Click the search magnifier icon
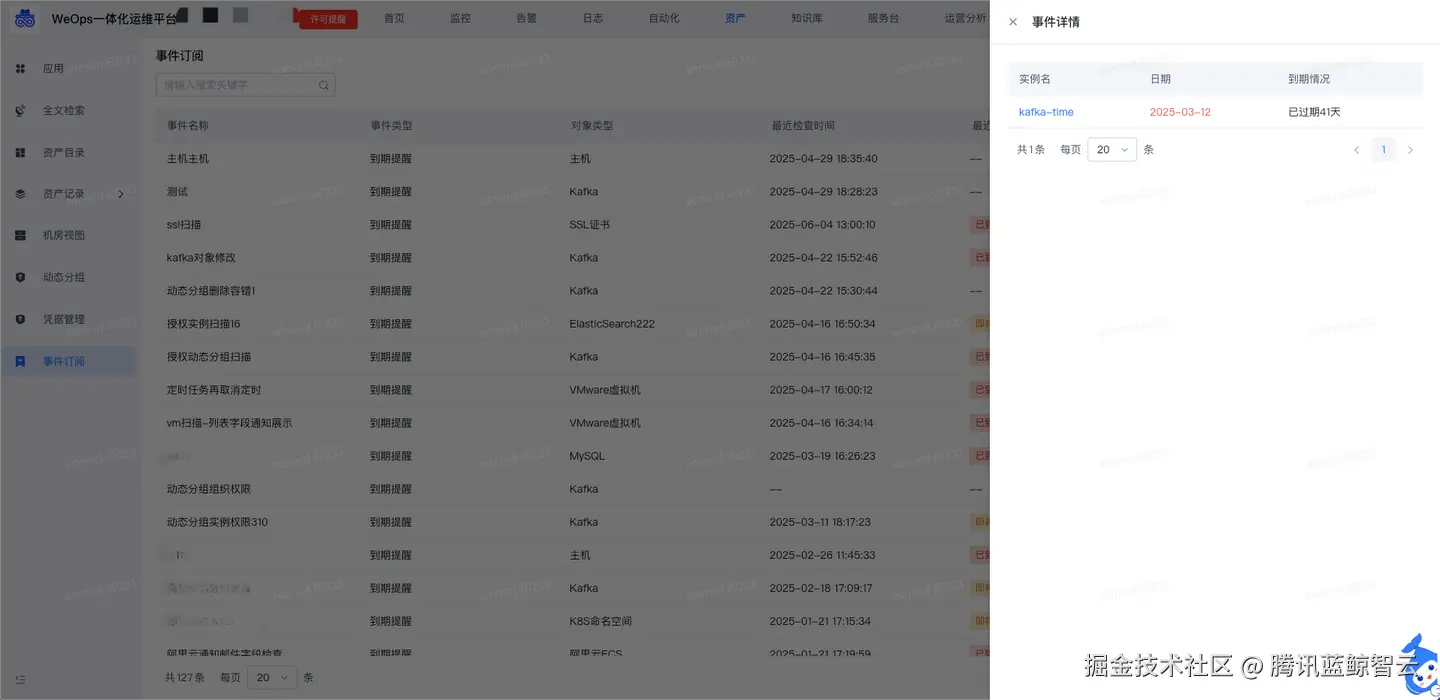1440x700 pixels. (324, 85)
